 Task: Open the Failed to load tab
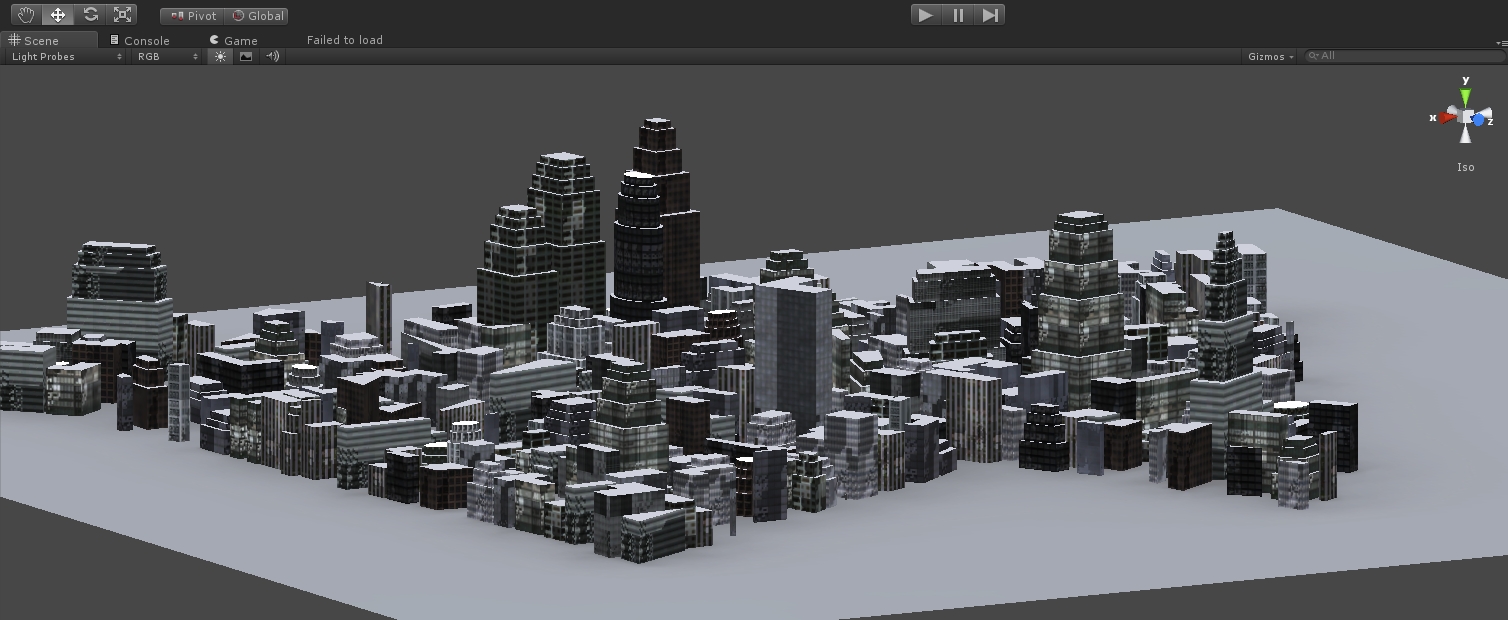(x=345, y=40)
